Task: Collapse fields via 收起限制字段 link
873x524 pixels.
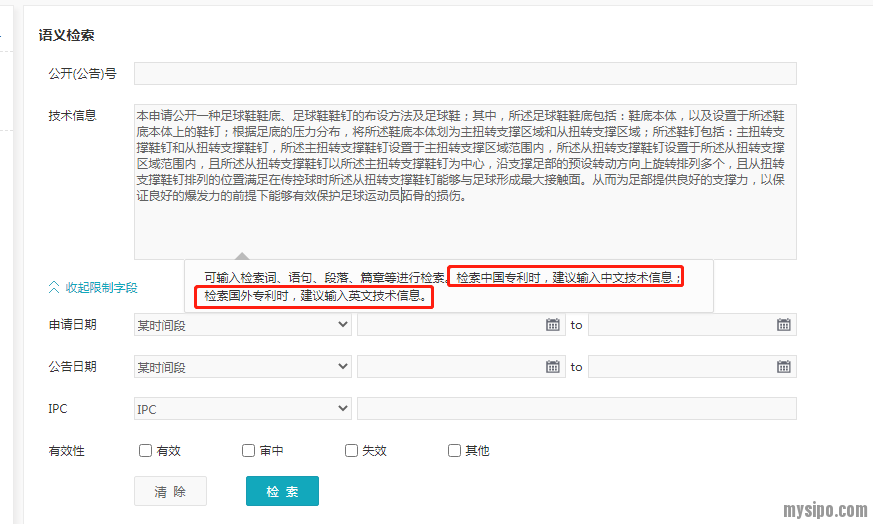Action: (x=101, y=287)
